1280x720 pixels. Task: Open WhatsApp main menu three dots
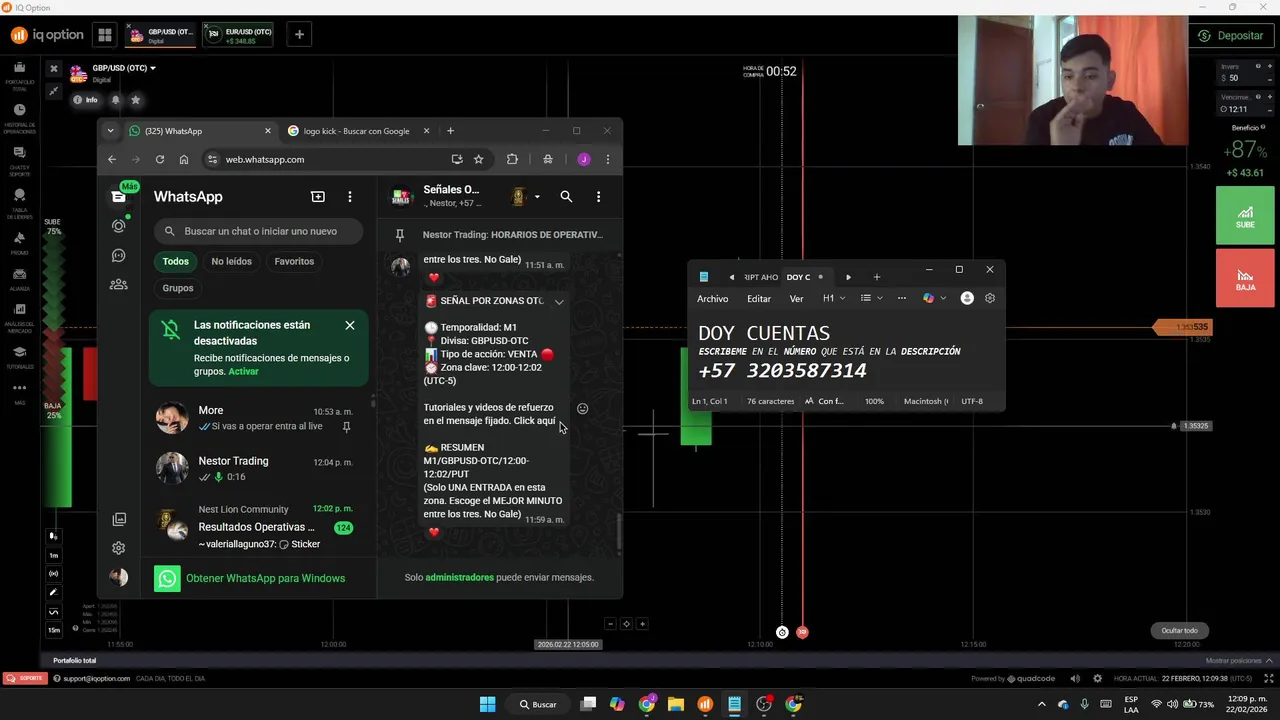pos(349,197)
